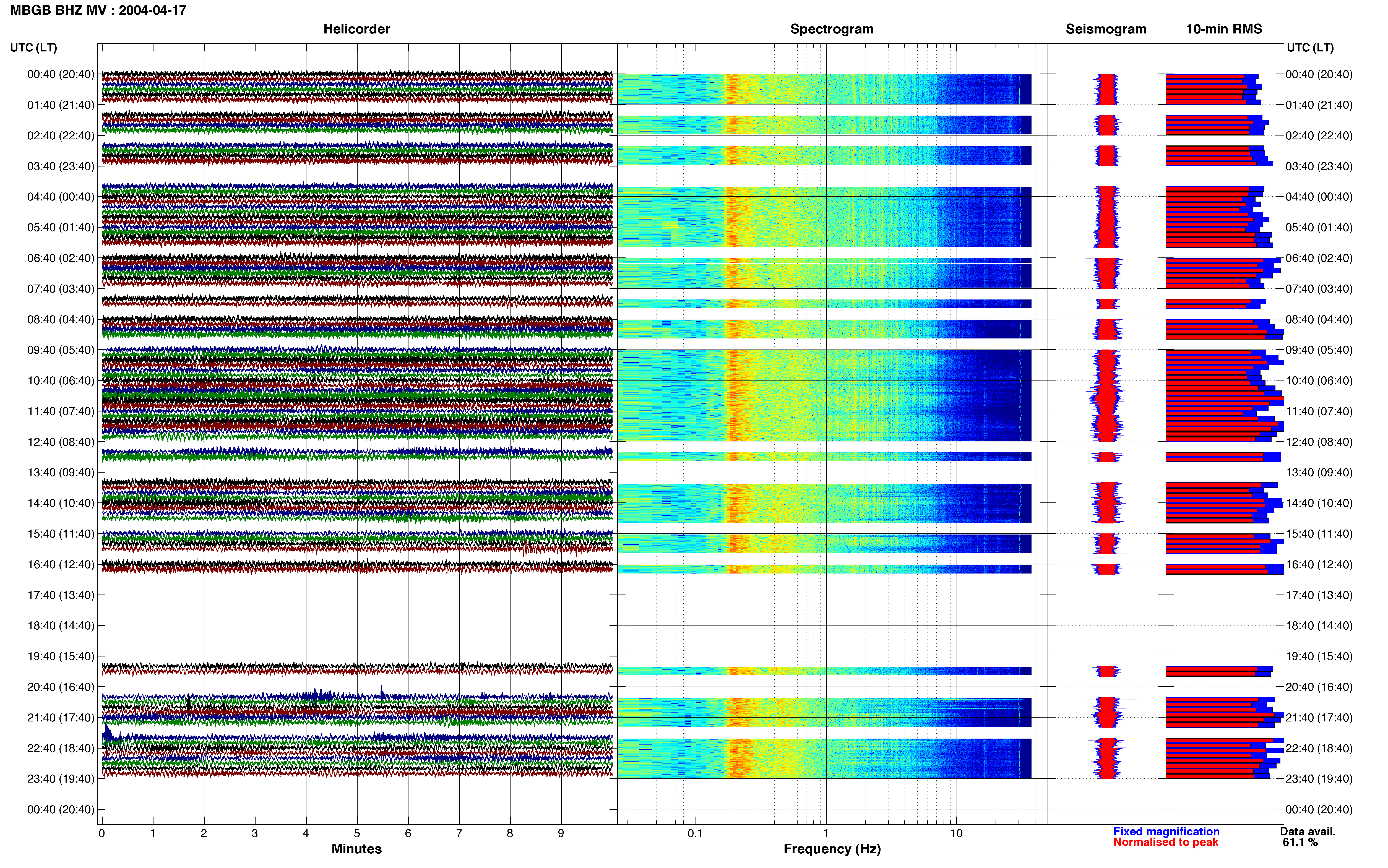The height and width of the screenshot is (868, 1388).
Task: Click the 22:40 (18:40) label on the RMS axis
Action: tap(1319, 748)
